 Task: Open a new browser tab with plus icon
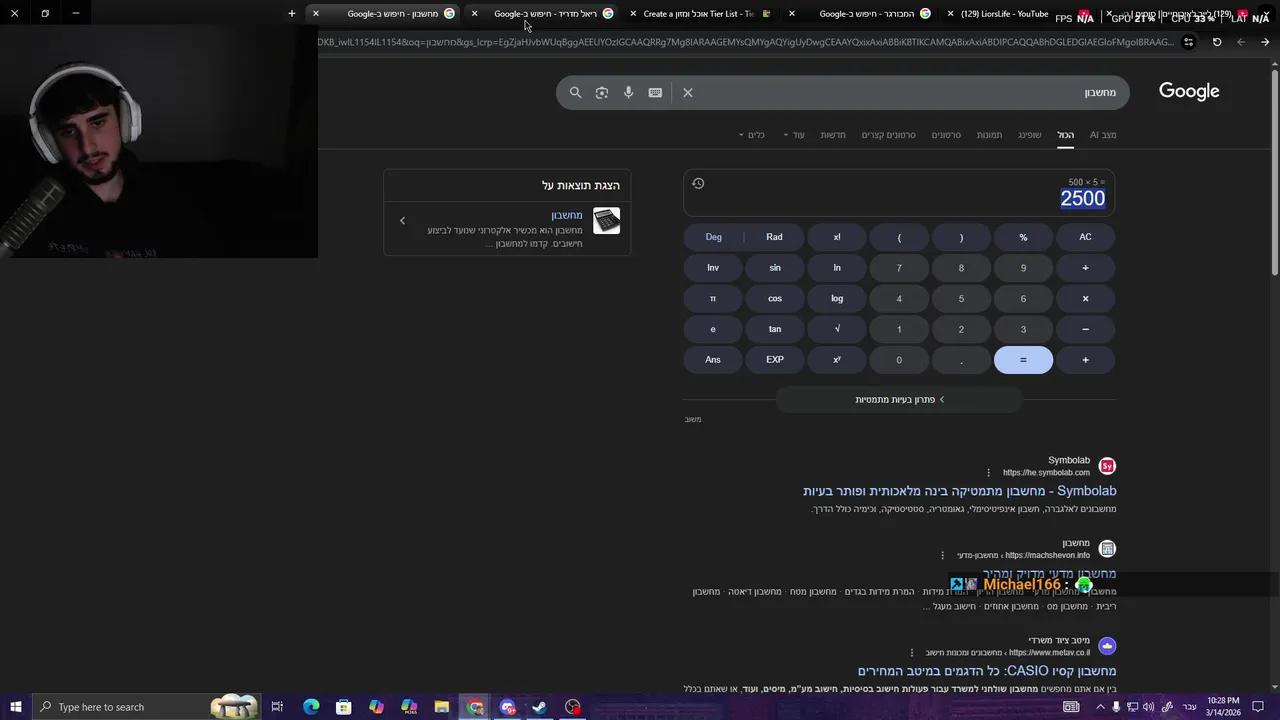click(x=291, y=13)
